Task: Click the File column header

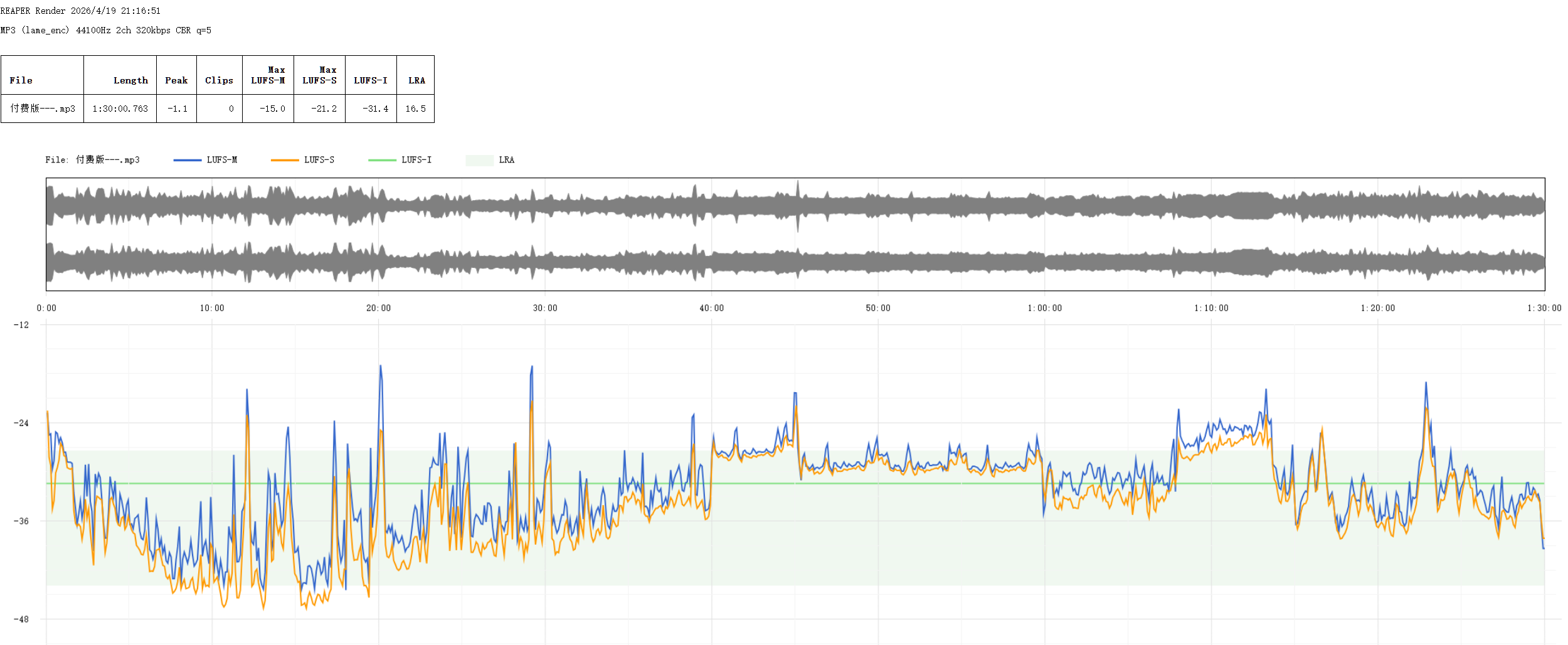Action: point(21,80)
